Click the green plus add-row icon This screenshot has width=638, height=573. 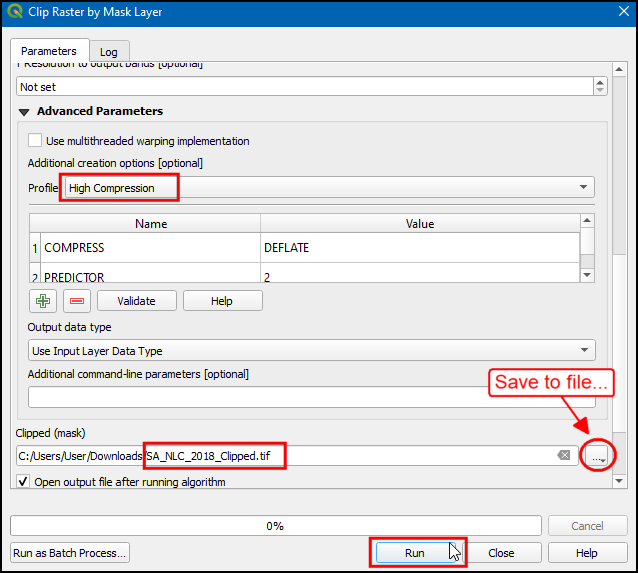(43, 301)
